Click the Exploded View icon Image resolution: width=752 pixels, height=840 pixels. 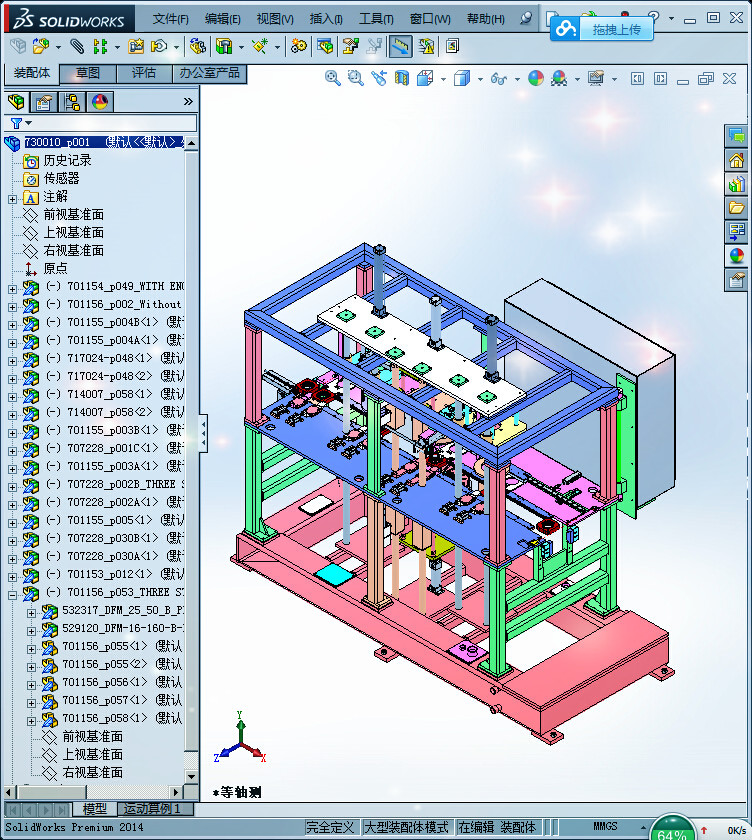coord(350,47)
